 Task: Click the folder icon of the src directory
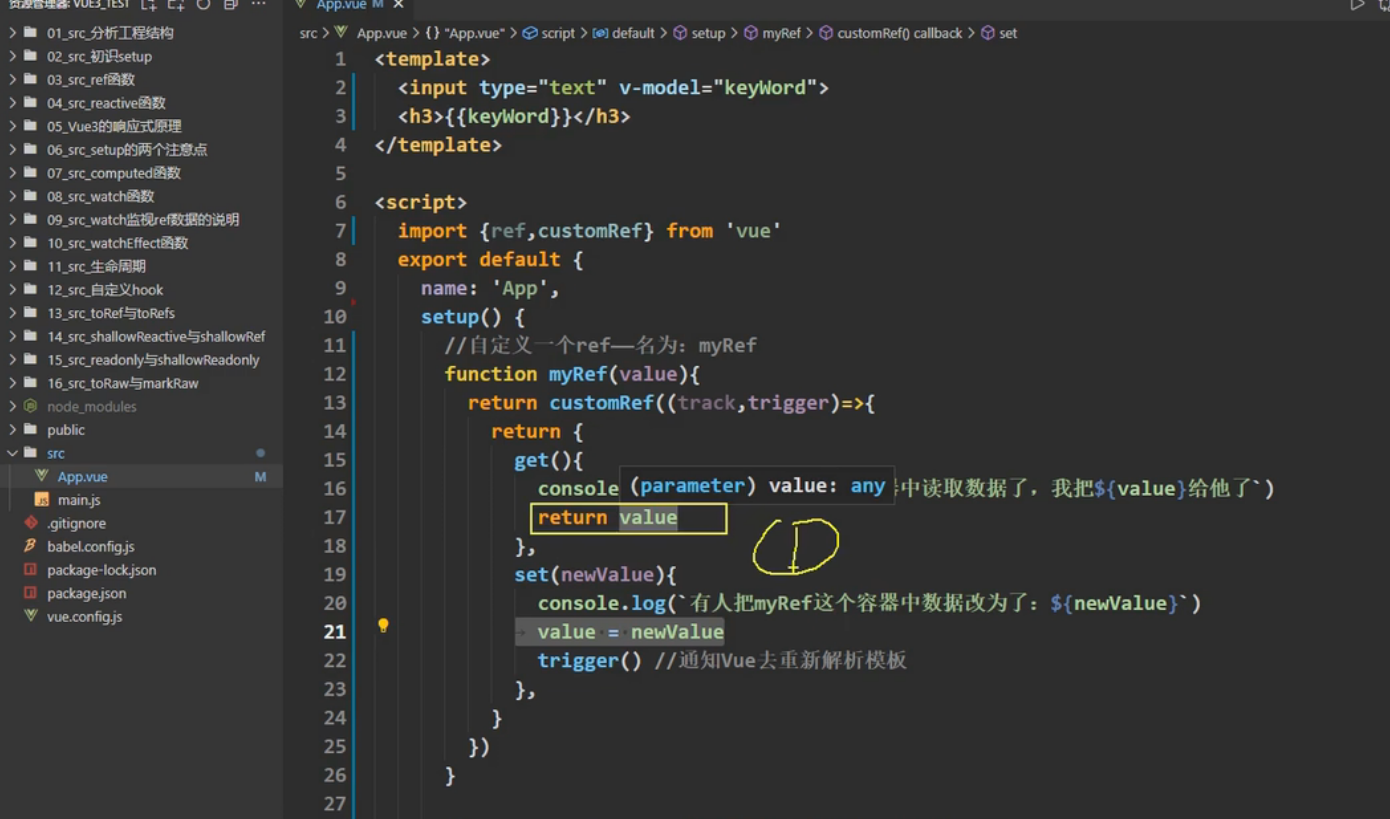click(x=30, y=453)
